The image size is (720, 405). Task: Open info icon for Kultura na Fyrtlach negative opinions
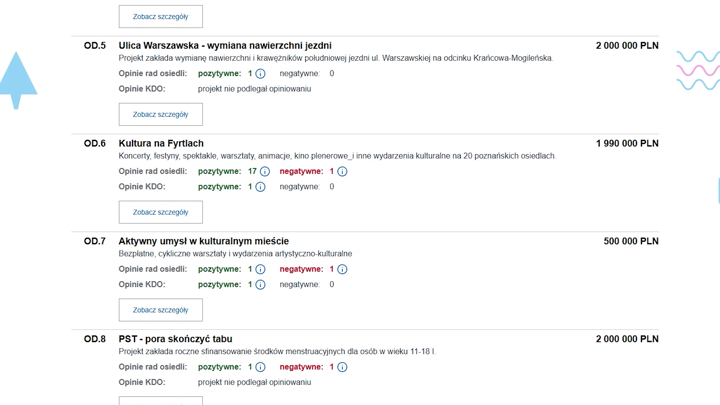pos(342,172)
